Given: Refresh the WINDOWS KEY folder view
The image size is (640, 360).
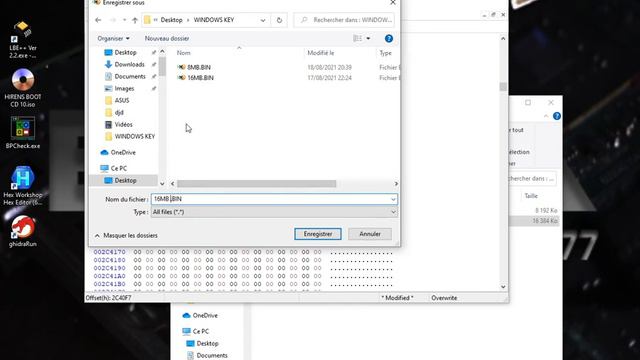Looking at the screenshot, I should (x=279, y=20).
